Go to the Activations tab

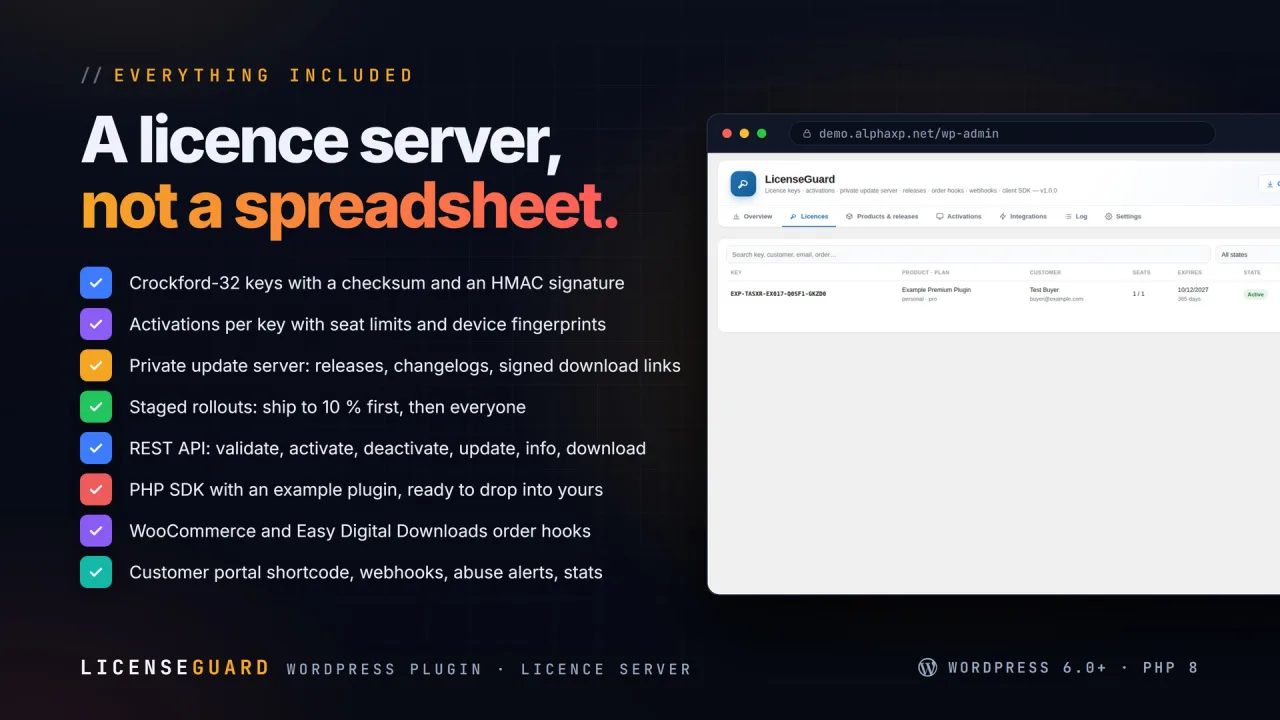(958, 216)
